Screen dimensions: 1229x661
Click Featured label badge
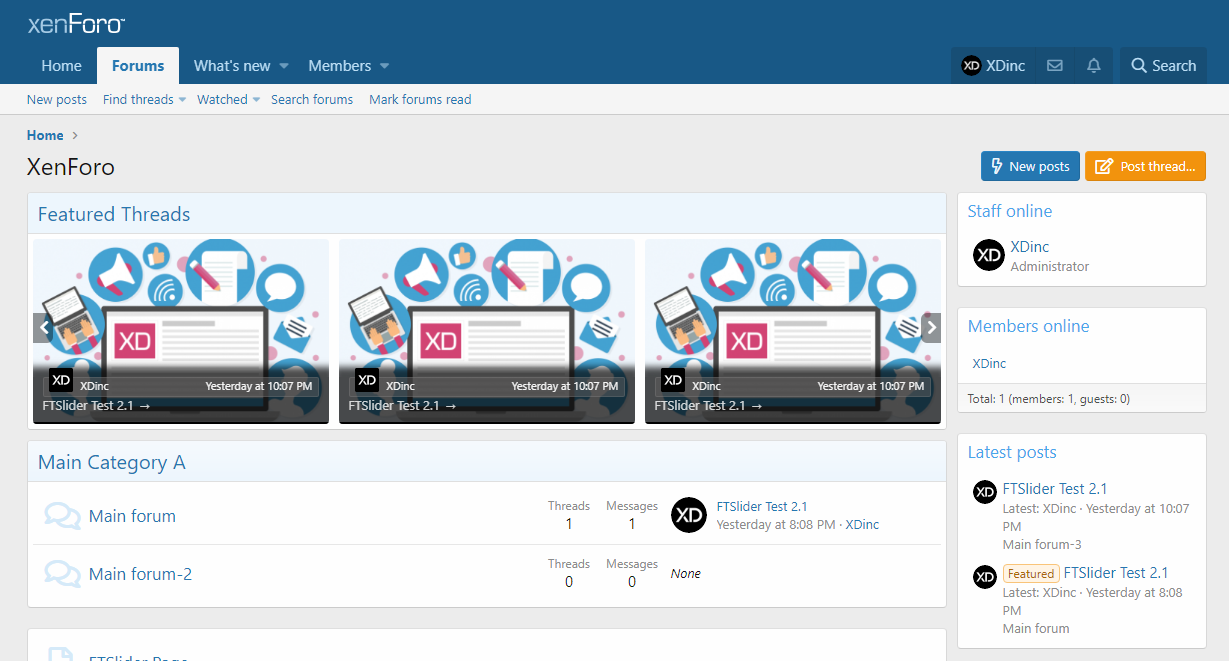[1031, 574]
